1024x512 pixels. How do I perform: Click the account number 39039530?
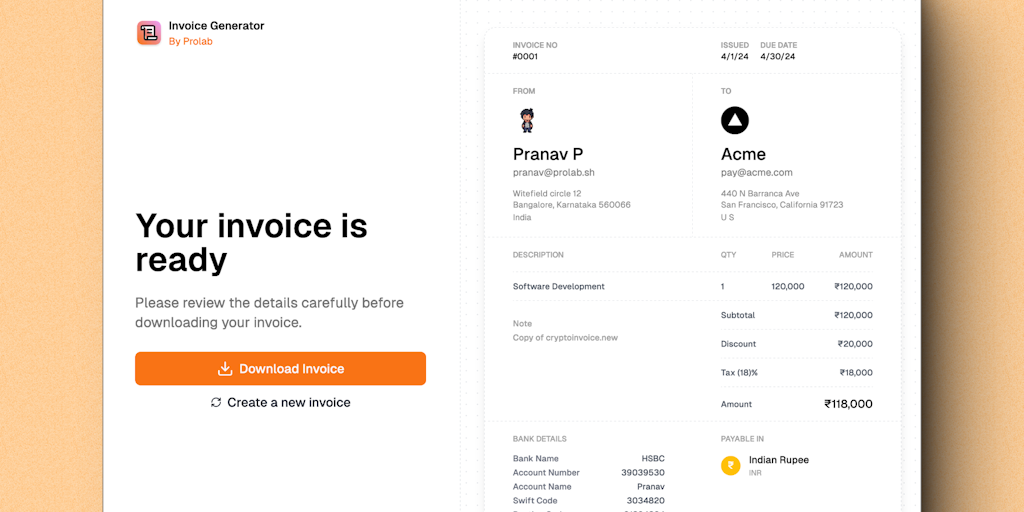(x=643, y=473)
